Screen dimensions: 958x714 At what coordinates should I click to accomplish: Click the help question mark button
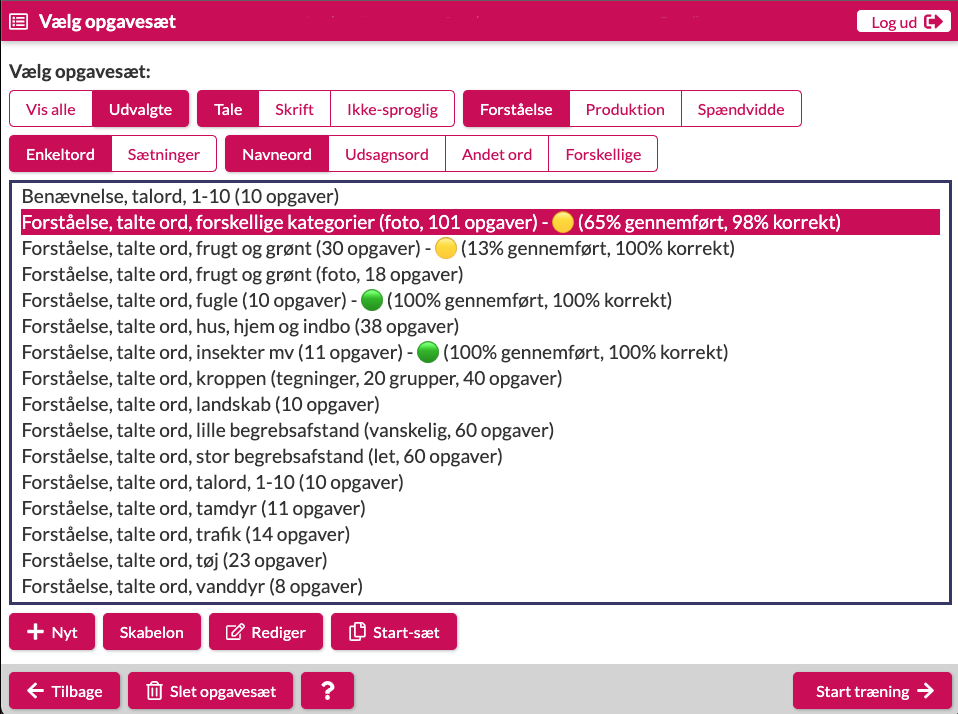pos(327,691)
